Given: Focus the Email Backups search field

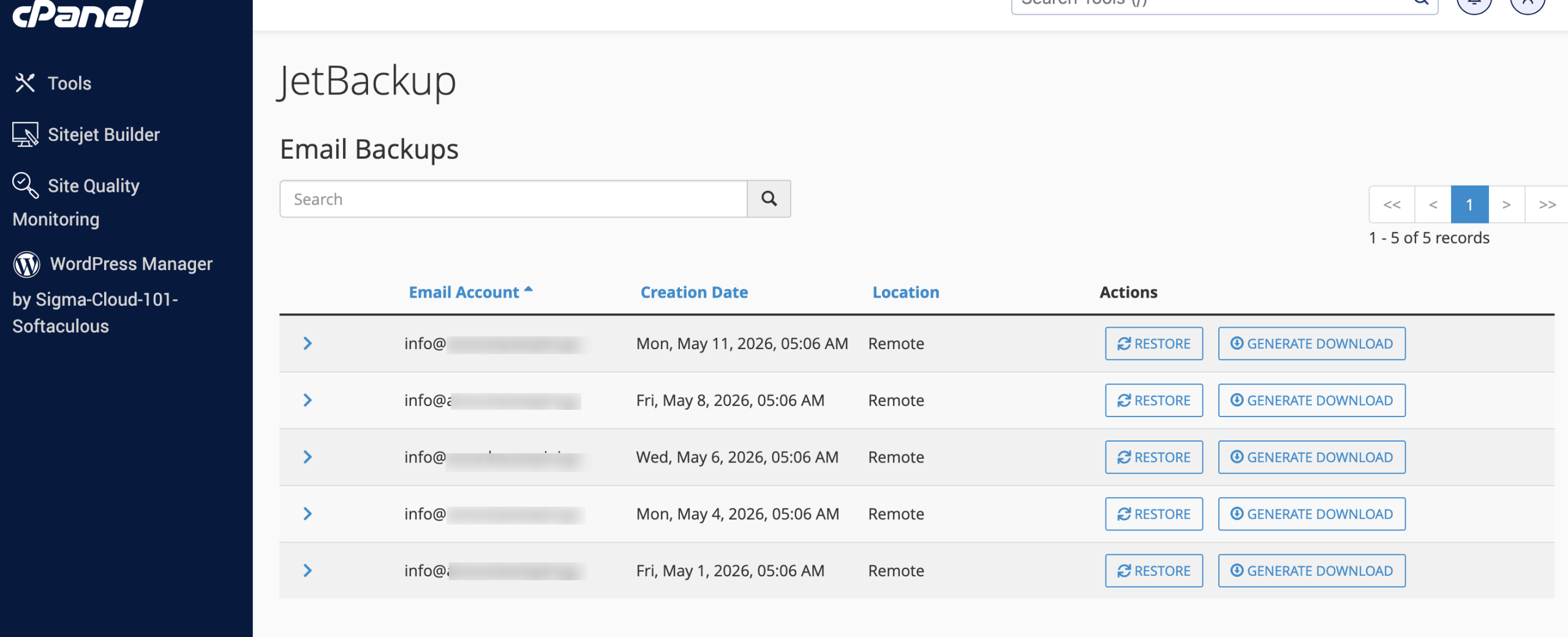Looking at the screenshot, I should (x=513, y=199).
